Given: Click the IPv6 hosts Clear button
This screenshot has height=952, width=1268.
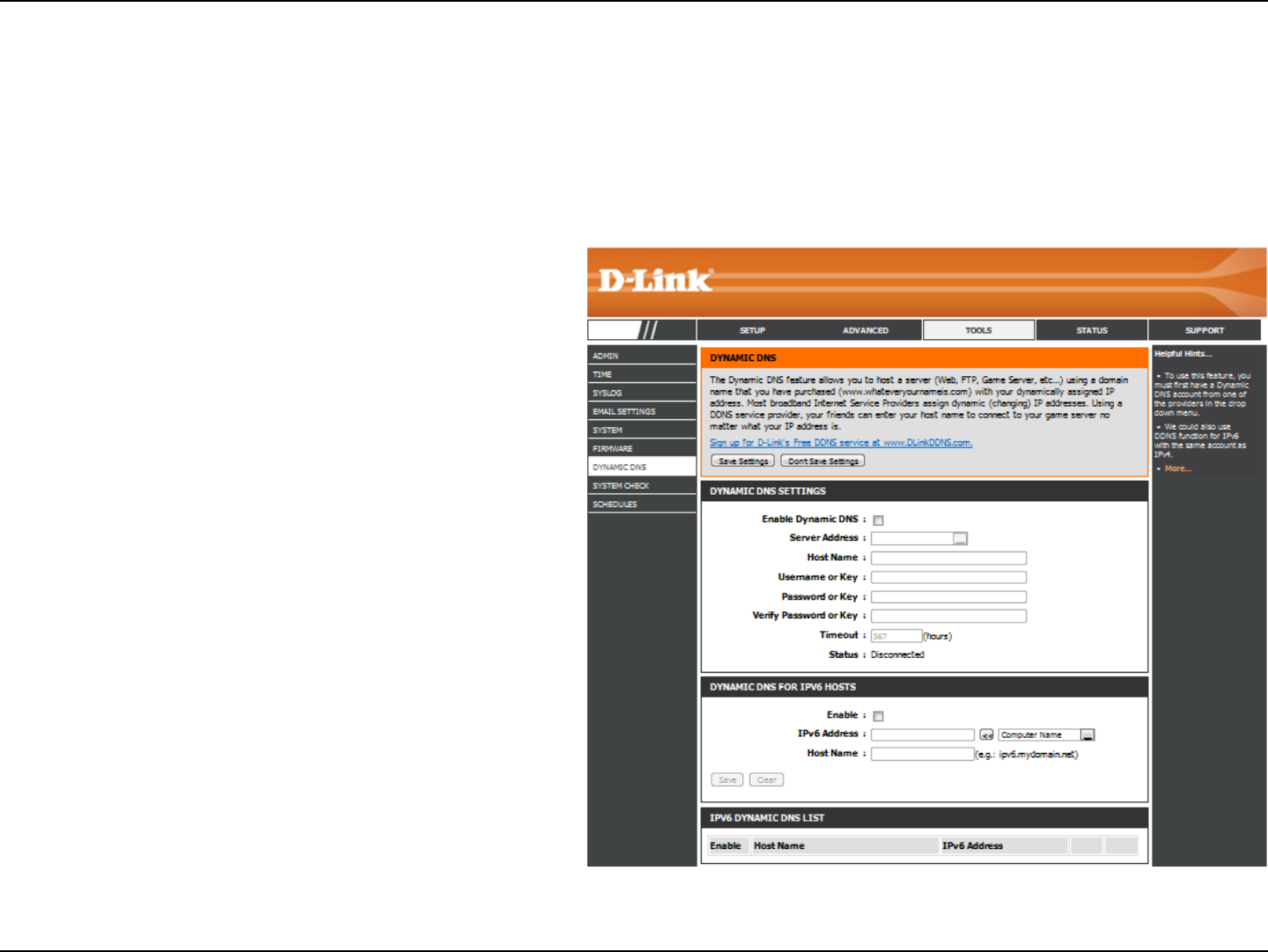Looking at the screenshot, I should click(x=766, y=779).
